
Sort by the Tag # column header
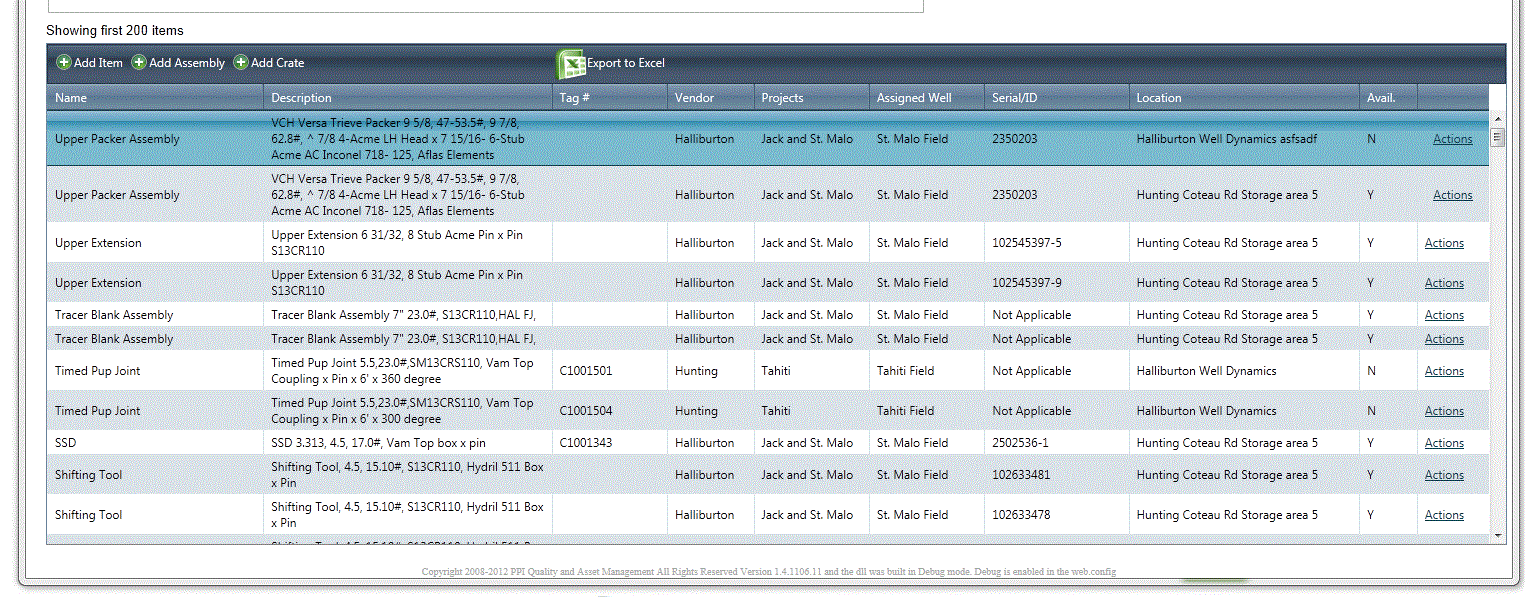pyautogui.click(x=609, y=97)
